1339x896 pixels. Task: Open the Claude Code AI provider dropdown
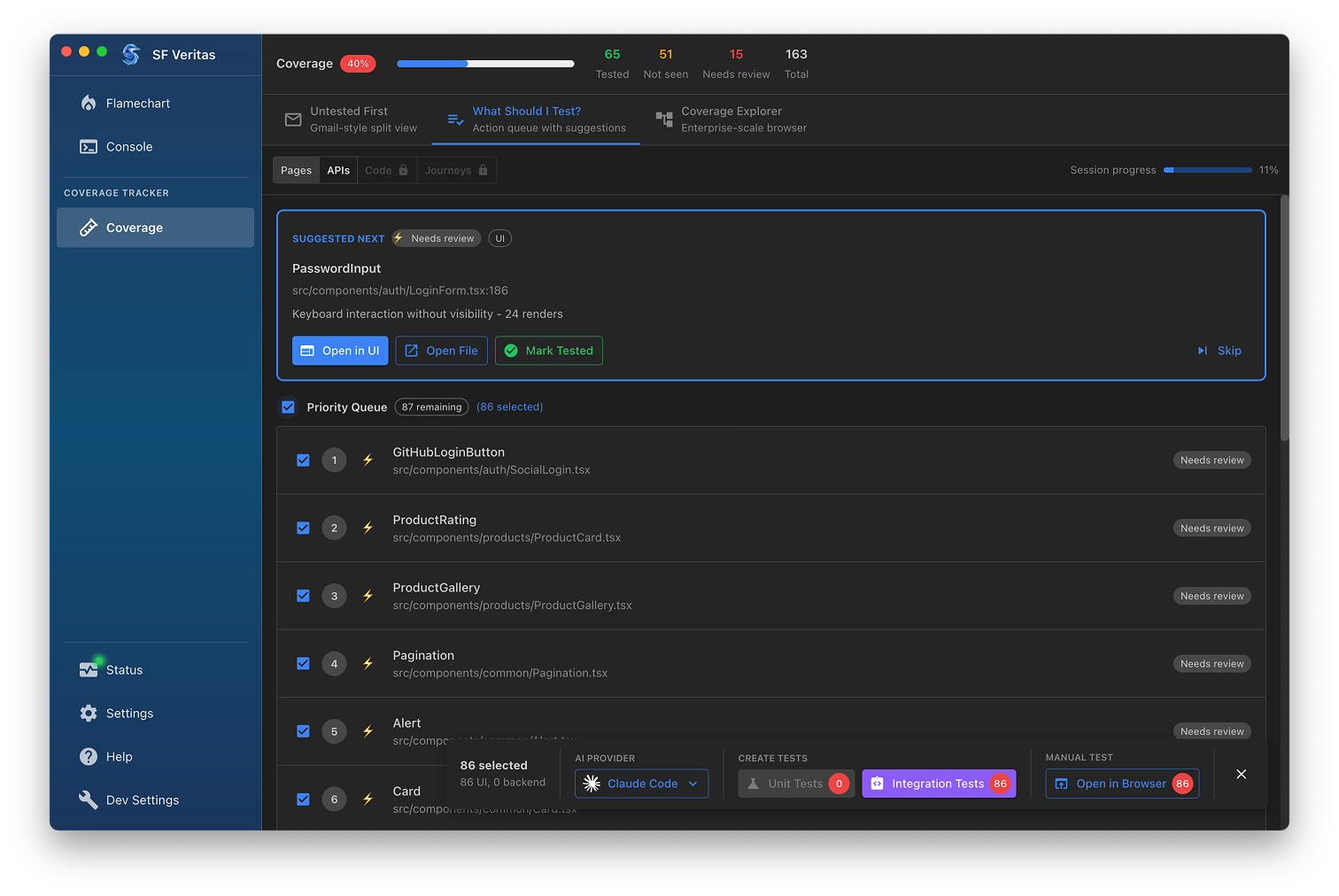tap(641, 784)
